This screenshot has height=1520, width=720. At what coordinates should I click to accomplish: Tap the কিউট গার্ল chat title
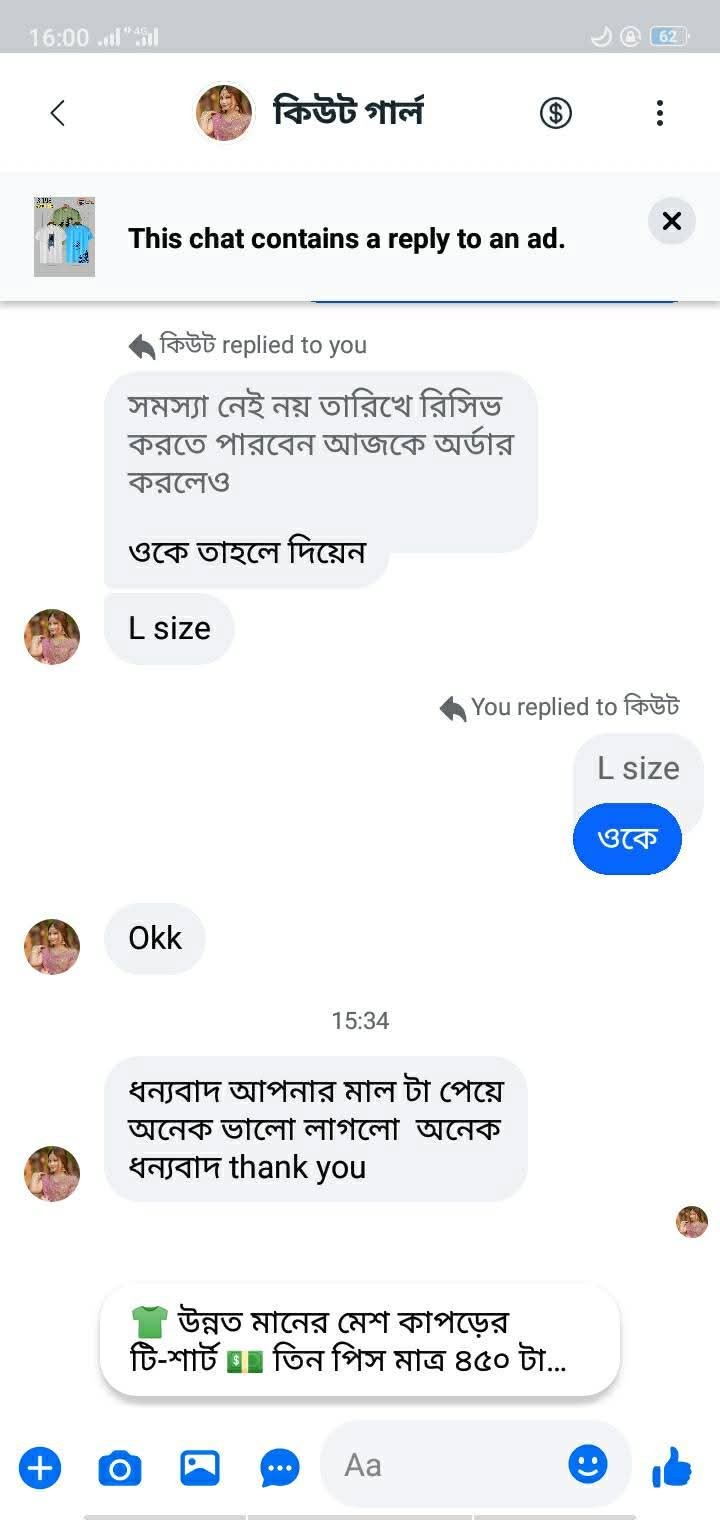[x=348, y=112]
